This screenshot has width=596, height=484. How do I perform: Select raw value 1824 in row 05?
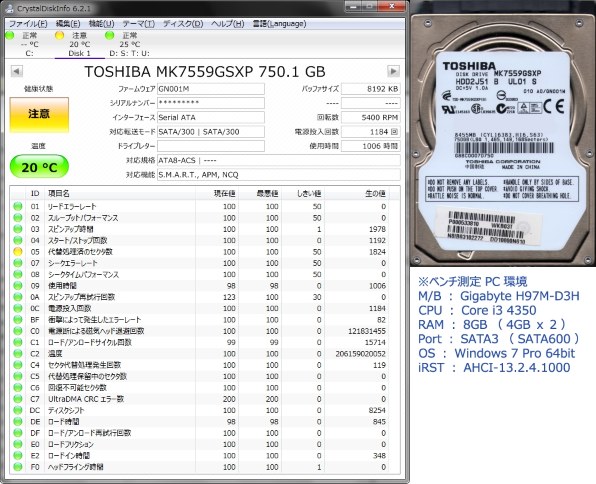pyautogui.click(x=377, y=252)
